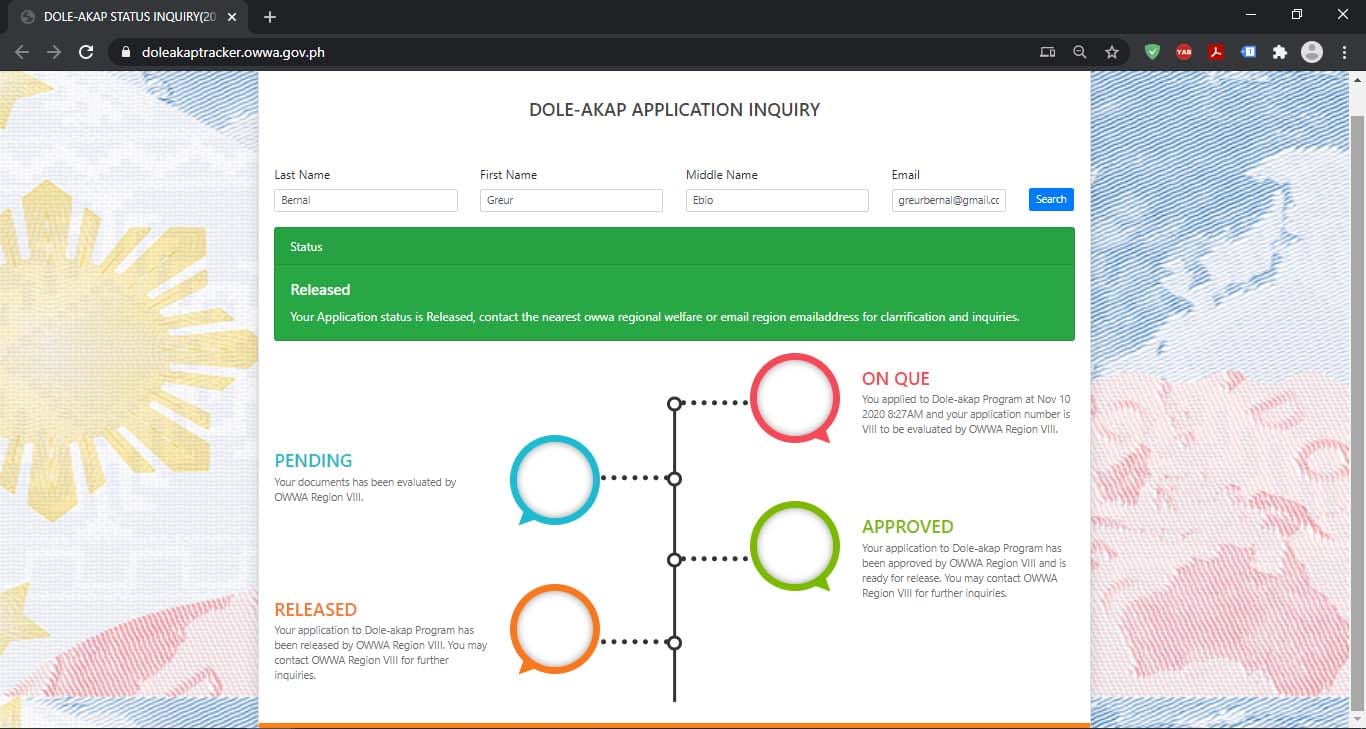Screen dimensions: 1366x729
Task: Click the timeline node for RELEASED
Action: coord(674,642)
